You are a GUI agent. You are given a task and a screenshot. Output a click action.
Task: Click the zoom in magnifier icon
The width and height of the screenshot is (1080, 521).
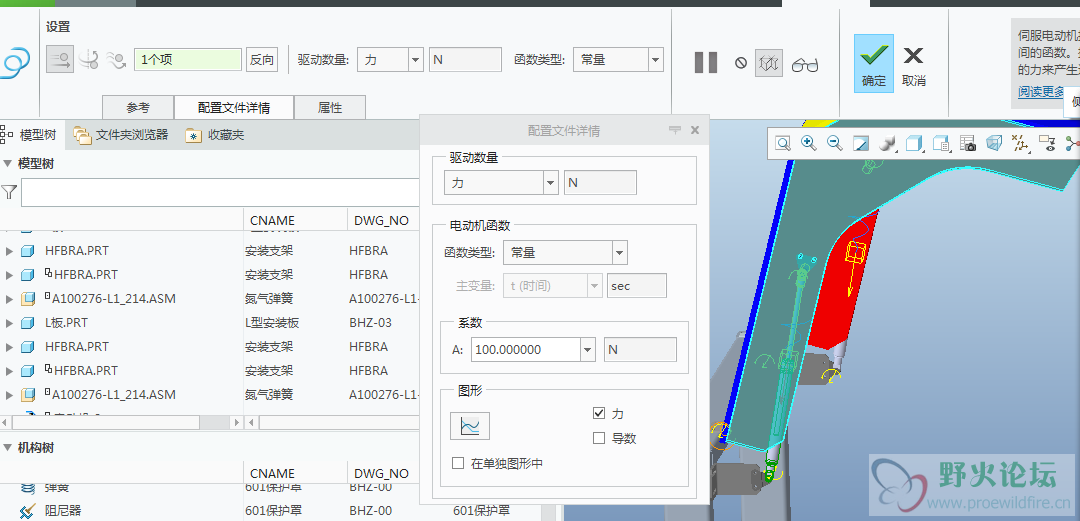coord(809,143)
